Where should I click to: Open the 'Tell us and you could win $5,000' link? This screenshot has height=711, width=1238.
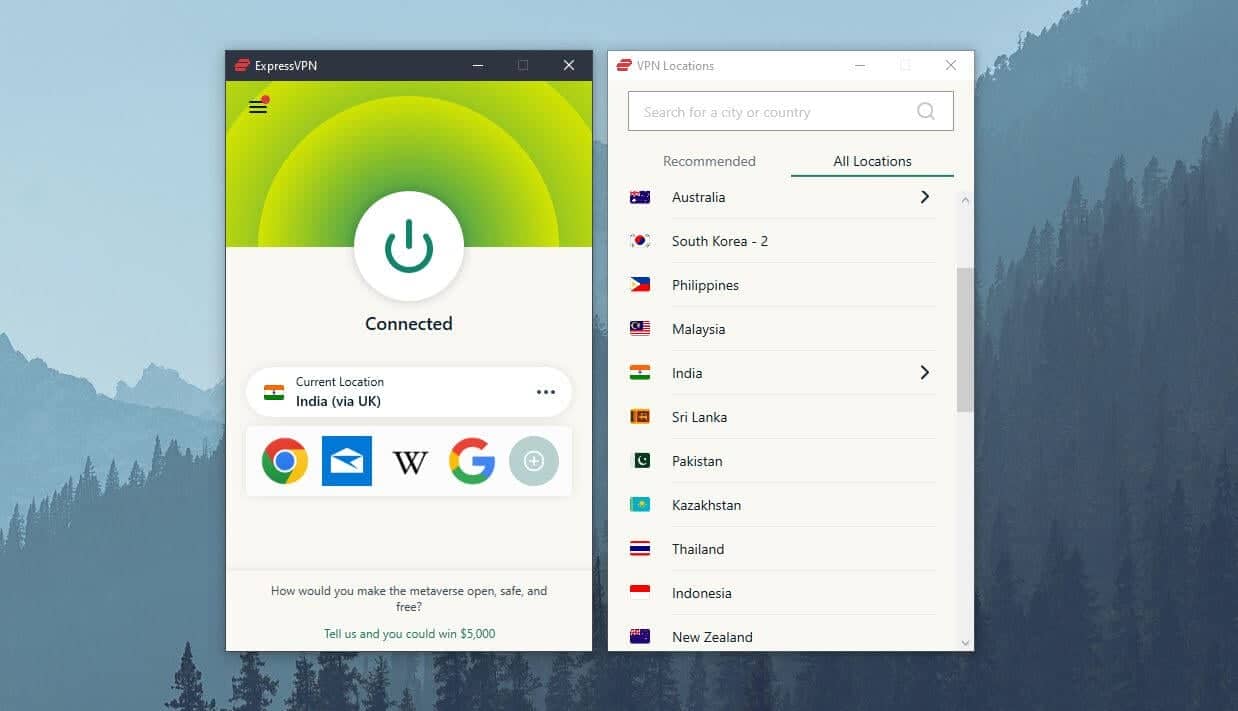(409, 634)
